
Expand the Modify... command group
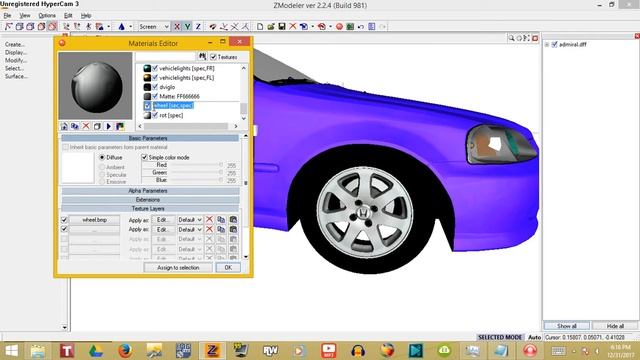[x=16, y=60]
